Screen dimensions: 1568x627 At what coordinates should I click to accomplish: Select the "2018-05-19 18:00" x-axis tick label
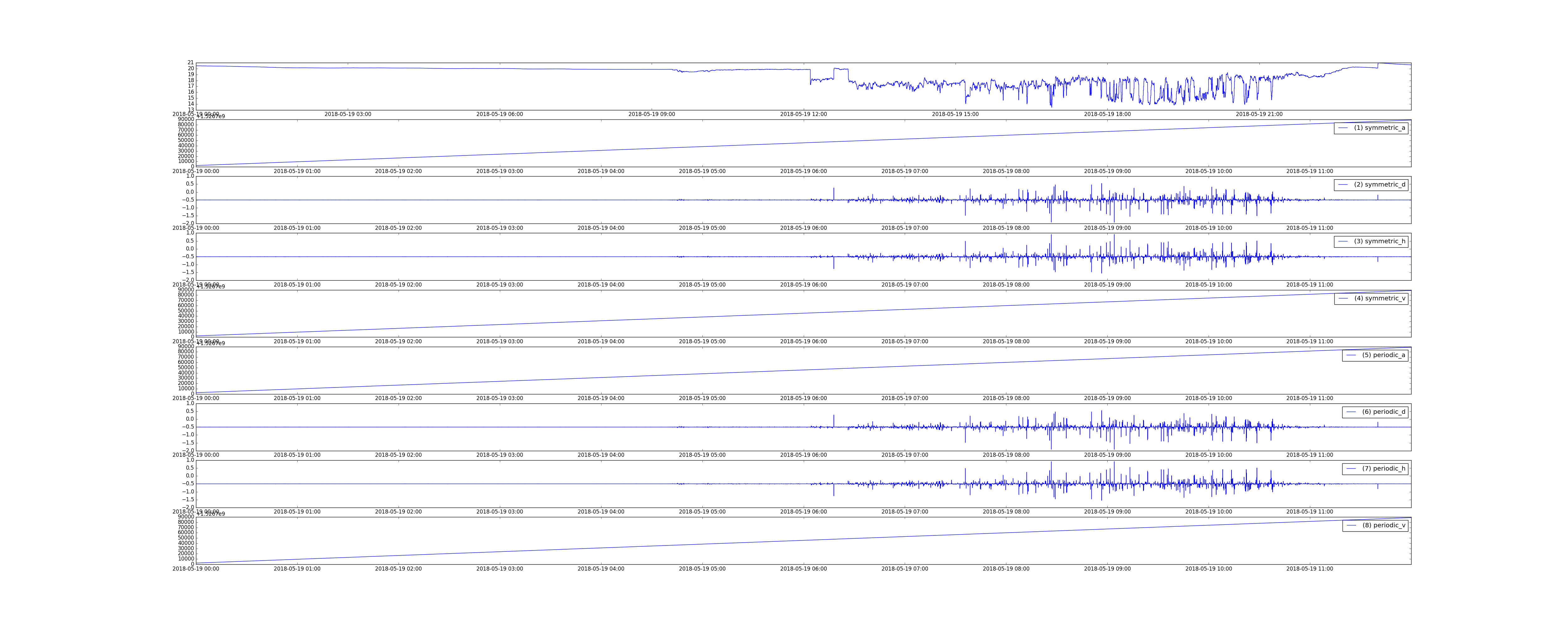click(x=1107, y=114)
